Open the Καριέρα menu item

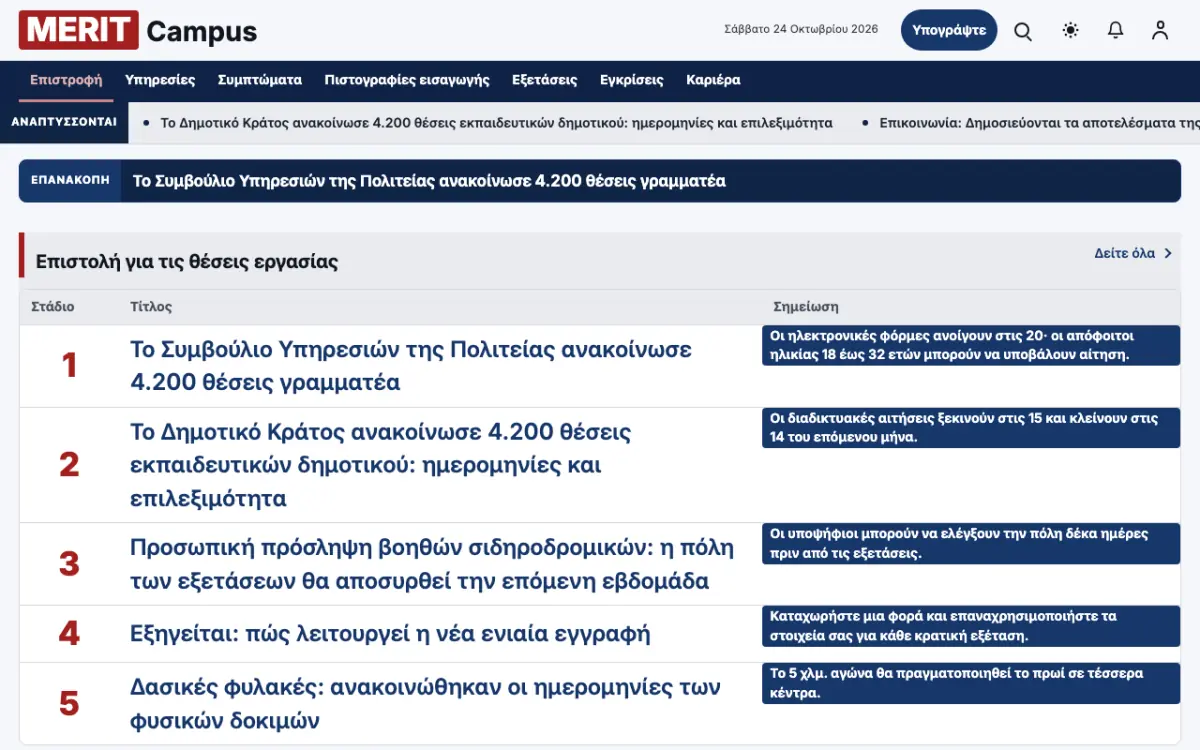coord(713,80)
